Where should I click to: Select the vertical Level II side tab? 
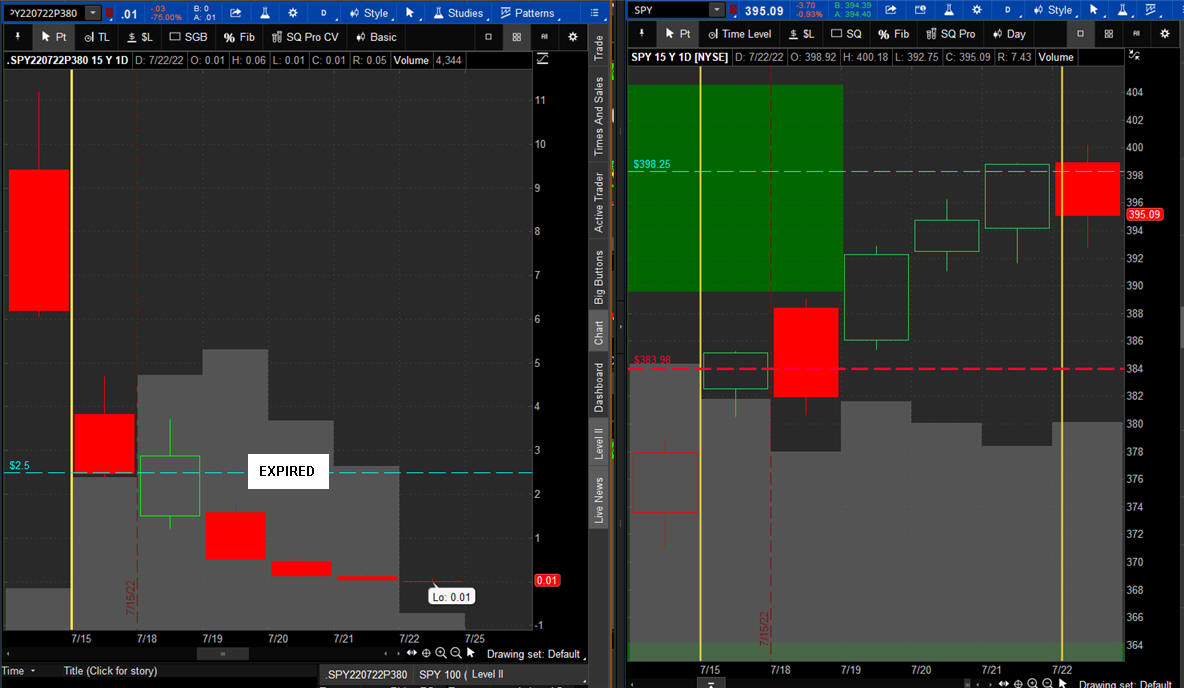(x=599, y=443)
